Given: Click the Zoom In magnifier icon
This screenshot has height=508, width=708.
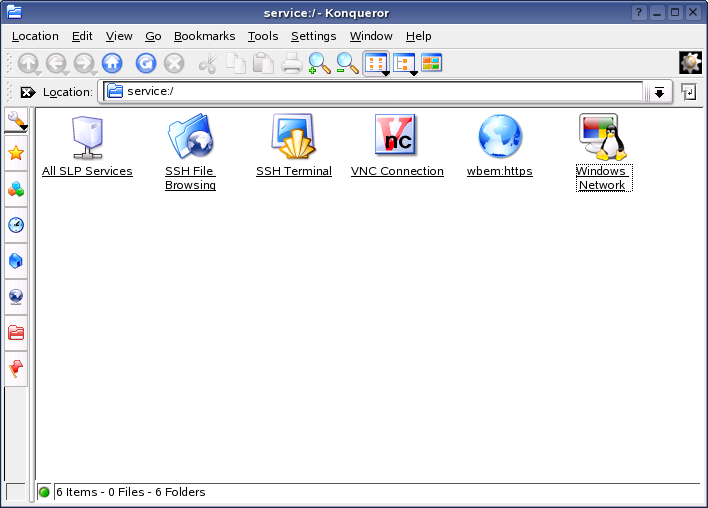Looking at the screenshot, I should [x=319, y=63].
